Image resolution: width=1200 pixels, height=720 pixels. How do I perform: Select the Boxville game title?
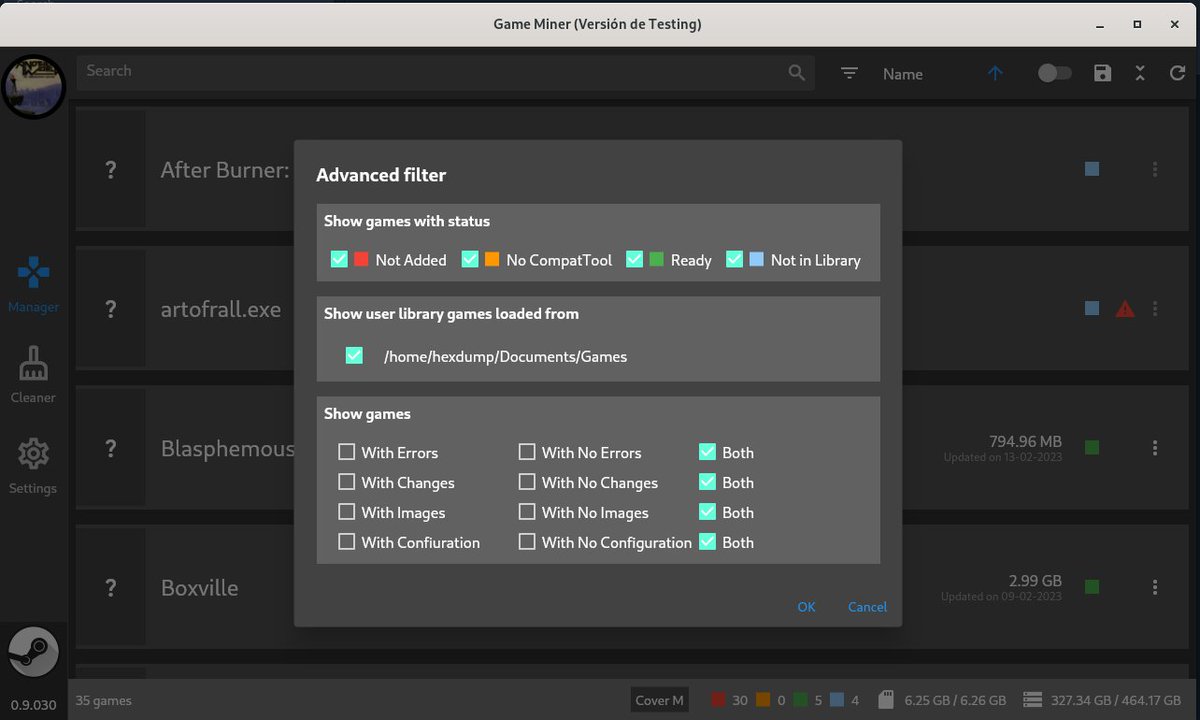click(200, 587)
